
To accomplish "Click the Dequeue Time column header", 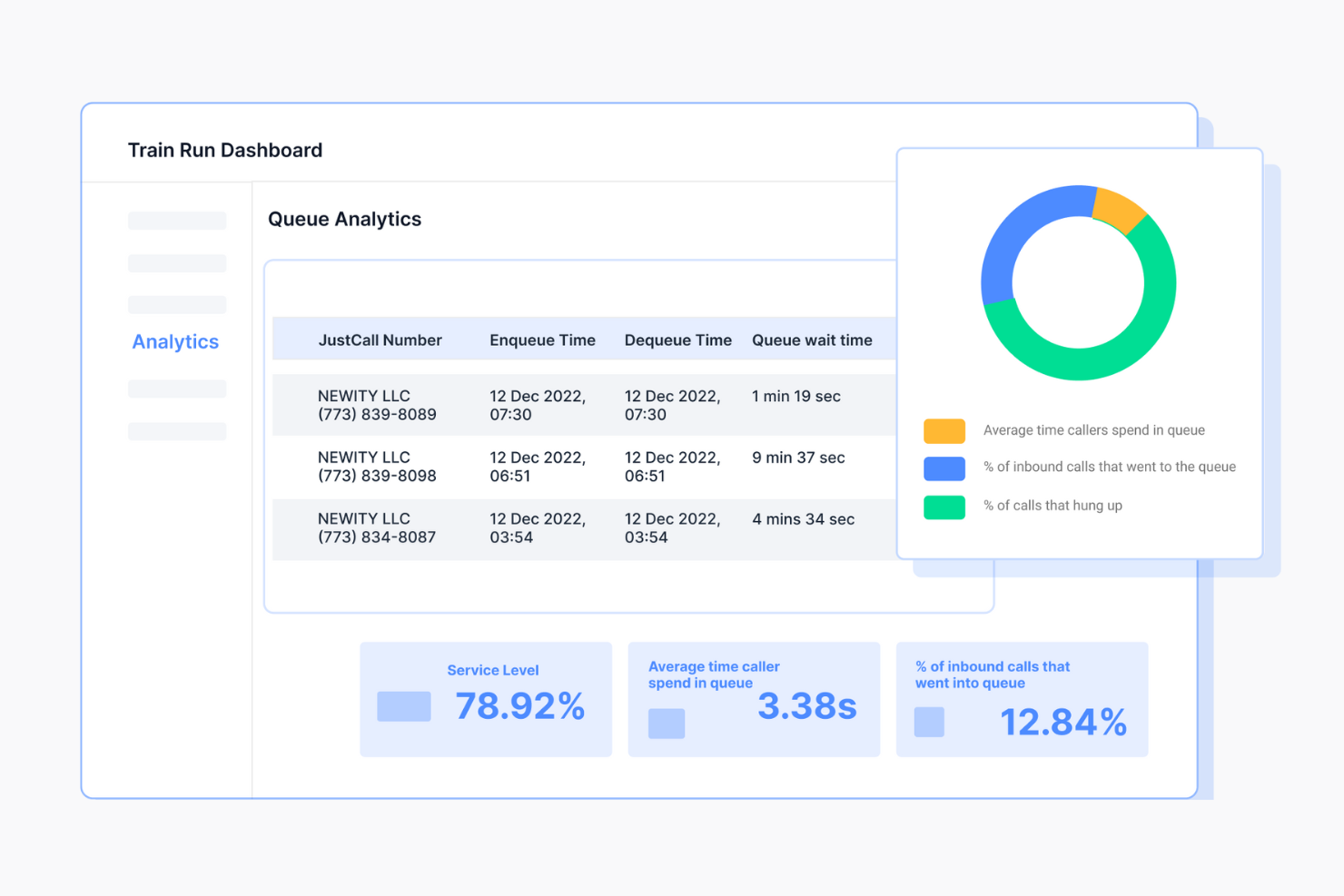I will coord(677,340).
